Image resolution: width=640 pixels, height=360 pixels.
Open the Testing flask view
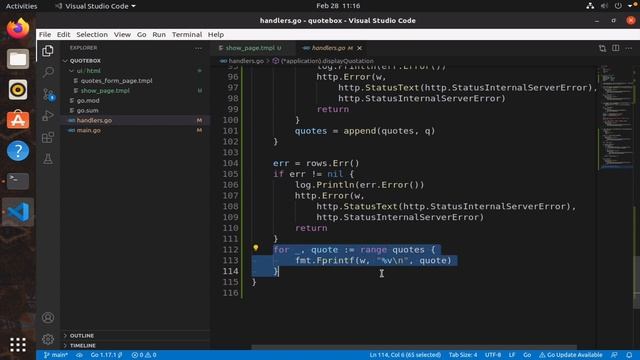[x=48, y=159]
